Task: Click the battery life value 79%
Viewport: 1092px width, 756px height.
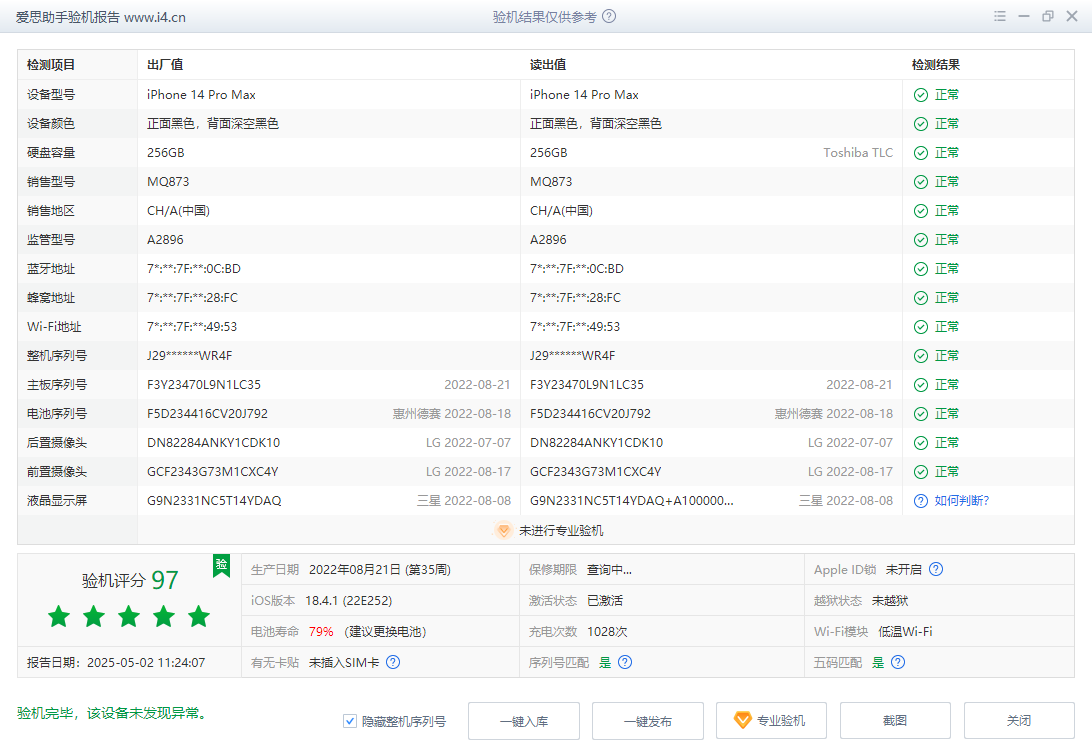Action: [x=321, y=631]
